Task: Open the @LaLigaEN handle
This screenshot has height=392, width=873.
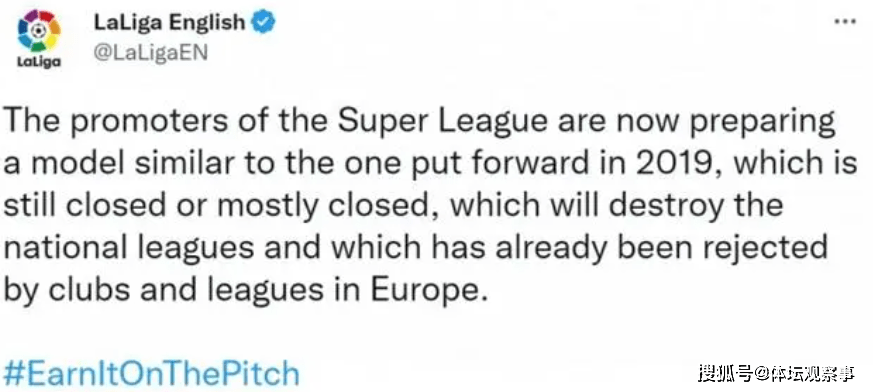Action: coord(150,52)
